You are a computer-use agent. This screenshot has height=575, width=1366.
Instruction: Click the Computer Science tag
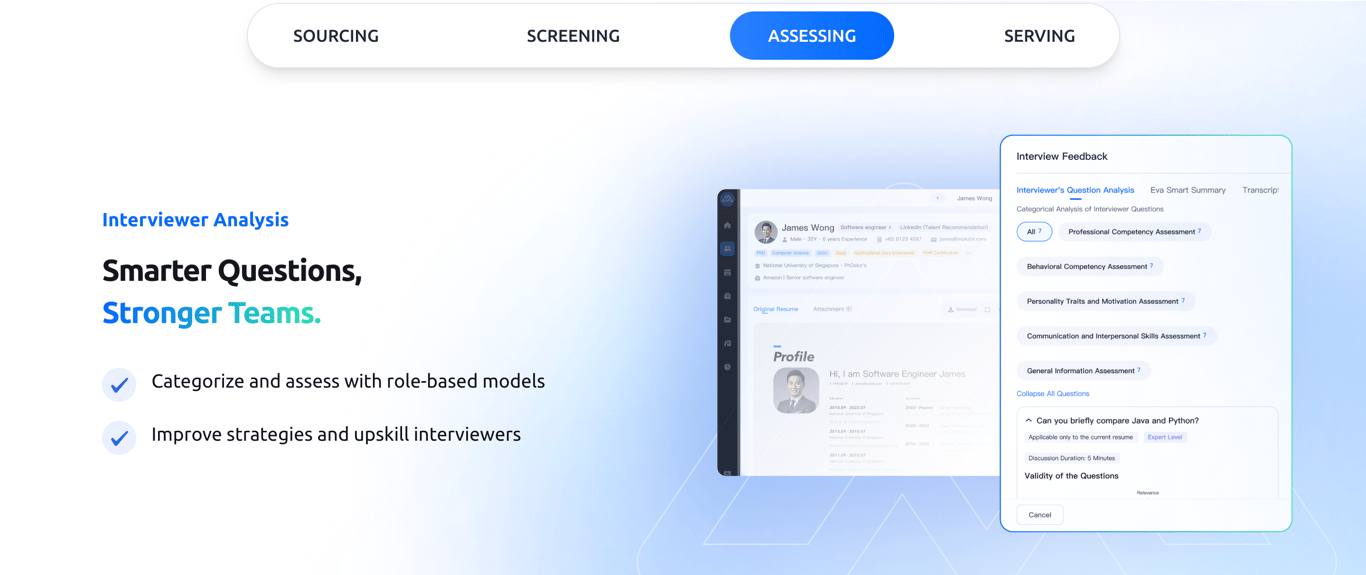pos(790,253)
